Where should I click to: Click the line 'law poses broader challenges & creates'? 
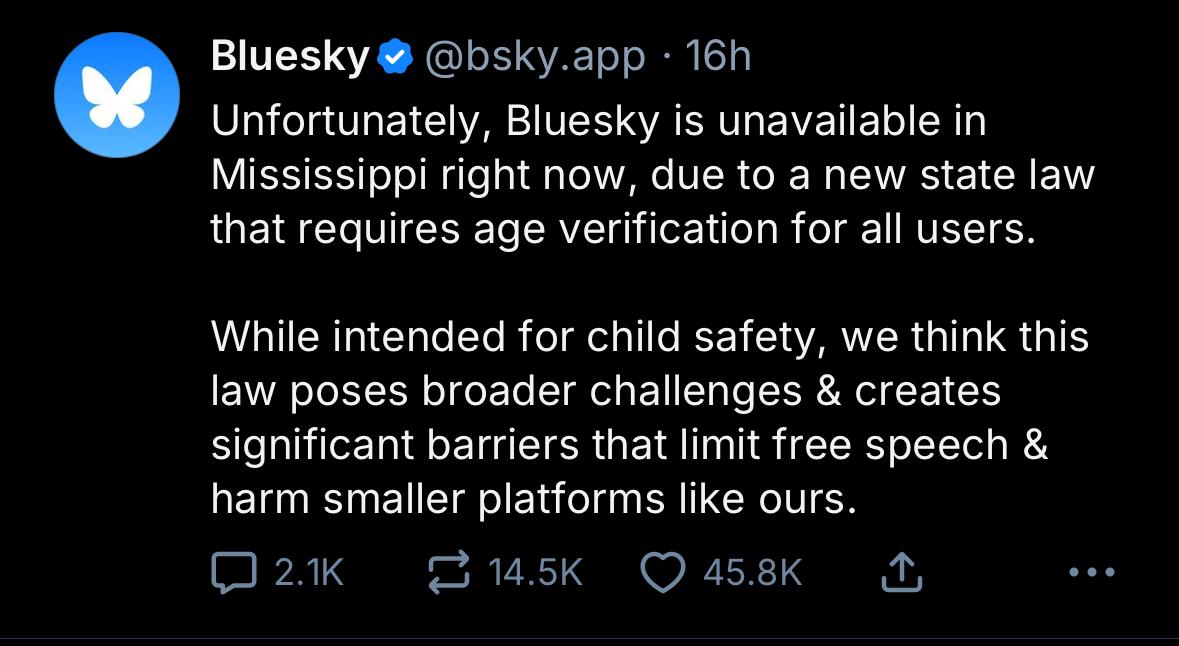point(606,391)
